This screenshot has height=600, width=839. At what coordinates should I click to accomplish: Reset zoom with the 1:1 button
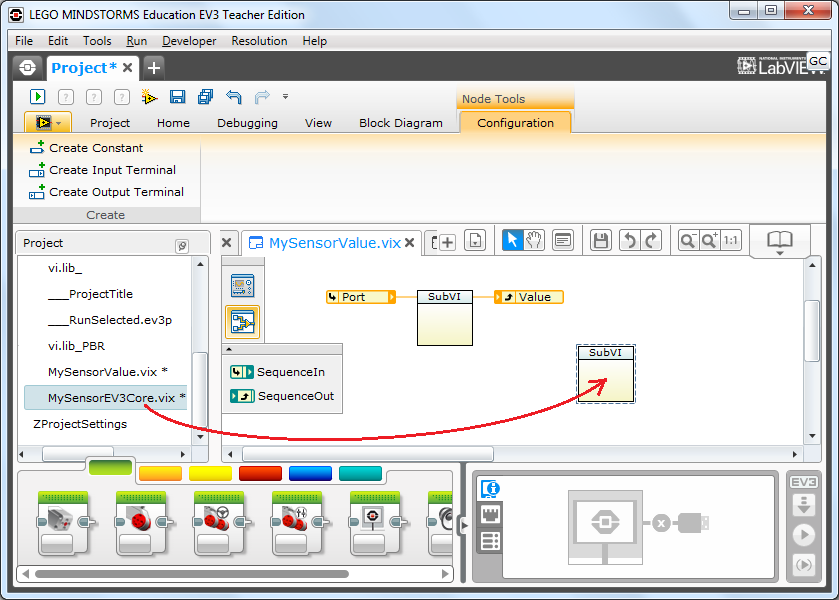(x=731, y=240)
